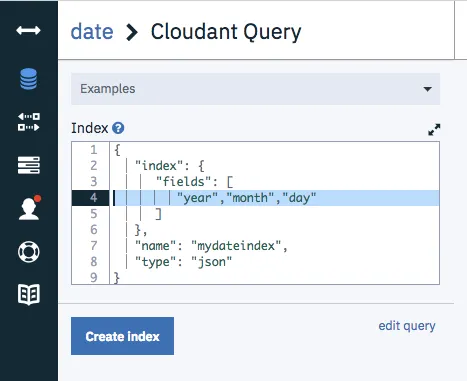The width and height of the screenshot is (467, 381).
Task: Open the Examples dropdown
Action: (x=255, y=89)
